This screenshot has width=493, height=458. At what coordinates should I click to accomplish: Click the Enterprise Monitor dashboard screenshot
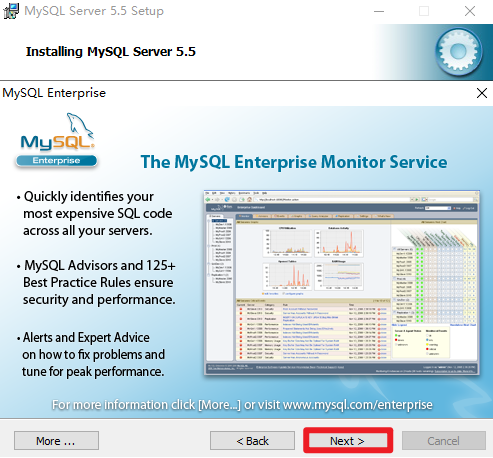click(x=342, y=283)
